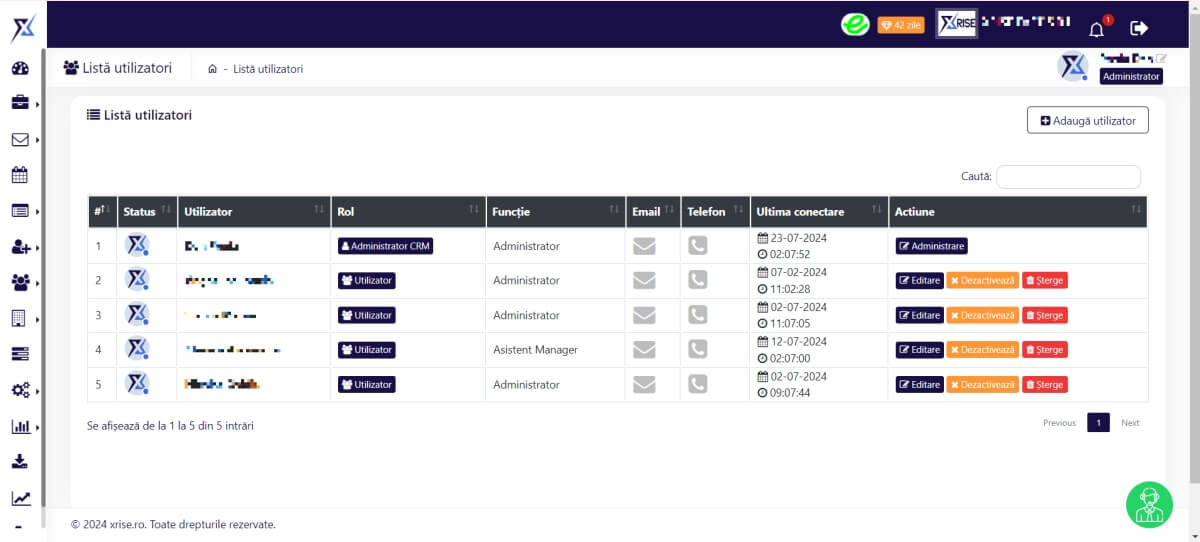Open the dashboard gauge icon in sidebar
This screenshot has height=542, width=1200.
point(20,69)
